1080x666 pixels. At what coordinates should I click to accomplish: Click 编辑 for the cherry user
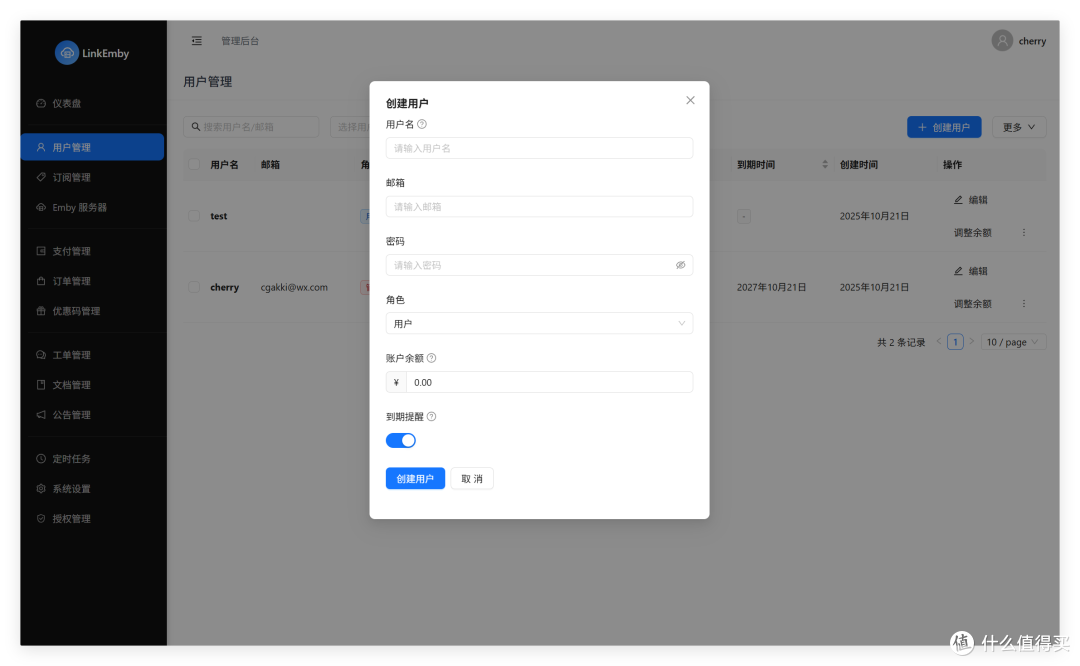(970, 271)
